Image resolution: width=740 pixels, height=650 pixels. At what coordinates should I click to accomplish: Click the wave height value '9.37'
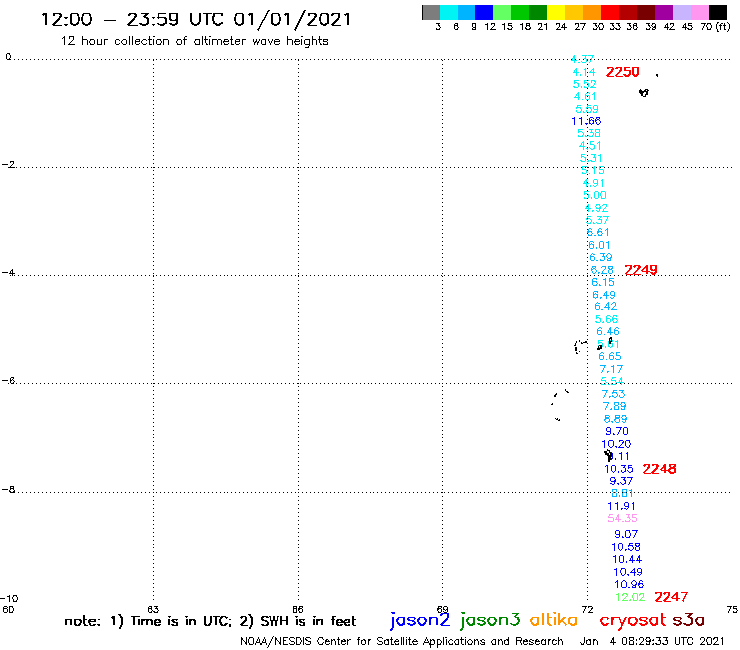(621, 481)
